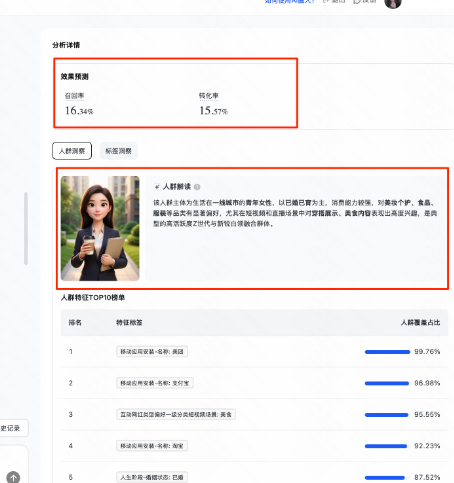Open the blue help link at top
The image size is (454, 483).
click(290, 2)
